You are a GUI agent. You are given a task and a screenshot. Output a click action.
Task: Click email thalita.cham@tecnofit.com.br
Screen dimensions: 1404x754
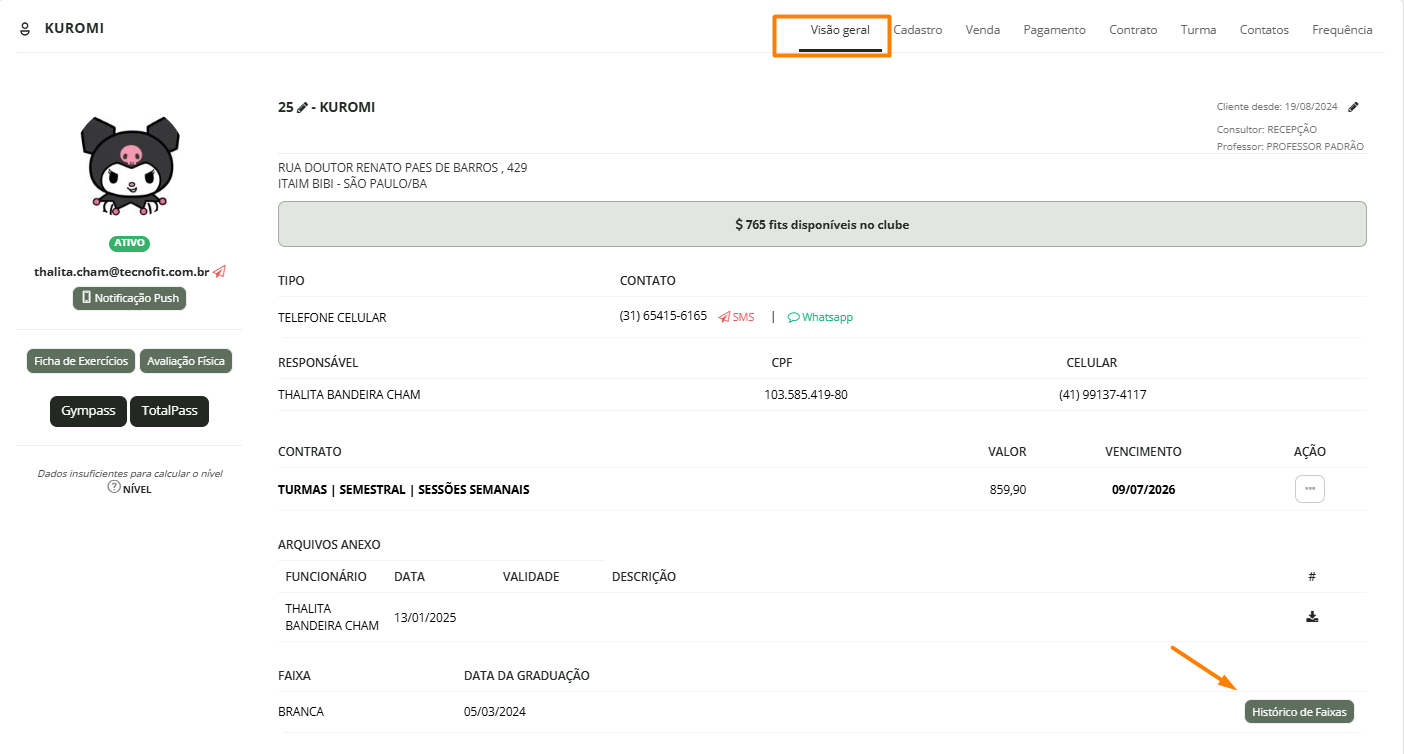[121, 271]
